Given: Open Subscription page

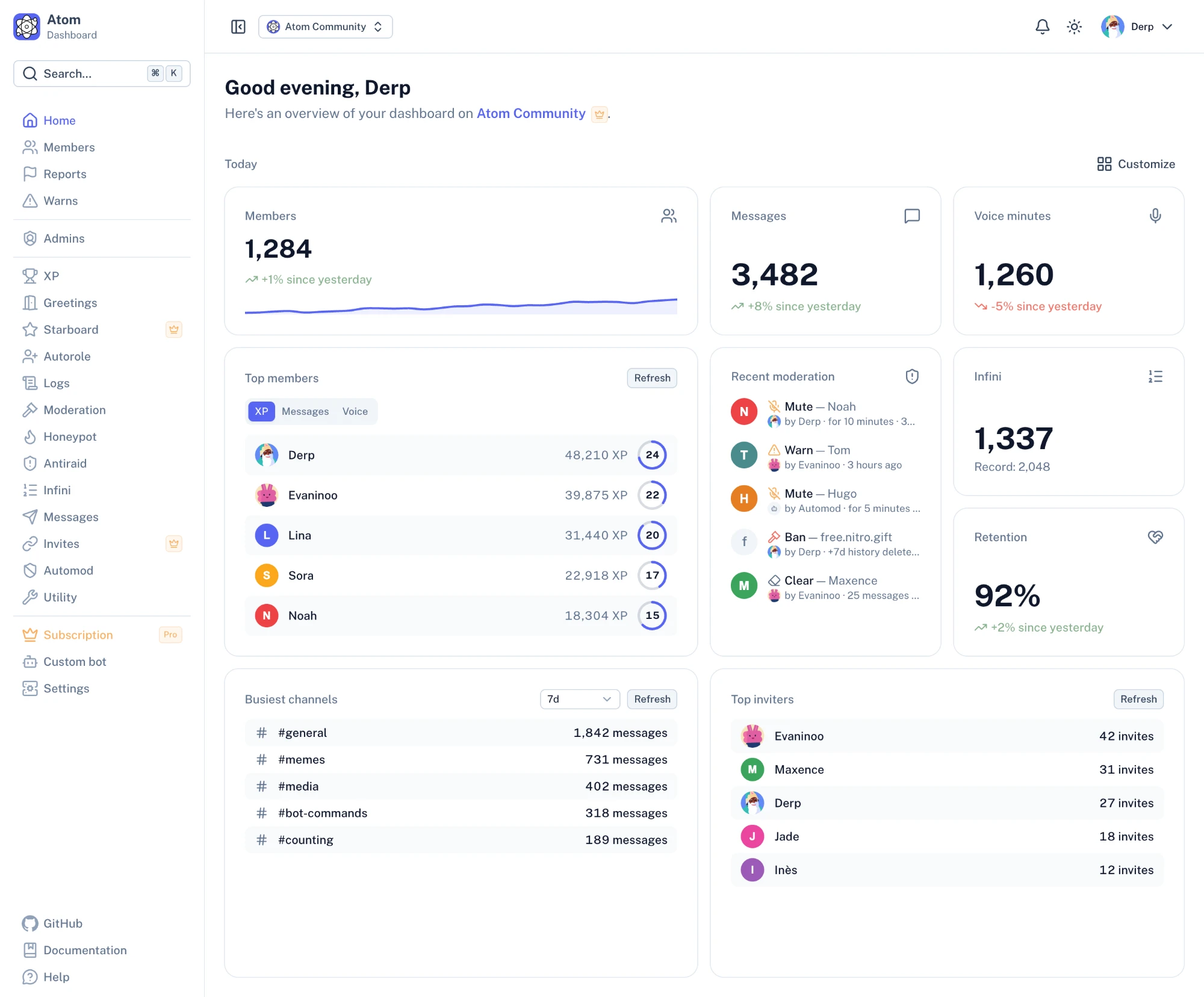Looking at the screenshot, I should click(102, 635).
